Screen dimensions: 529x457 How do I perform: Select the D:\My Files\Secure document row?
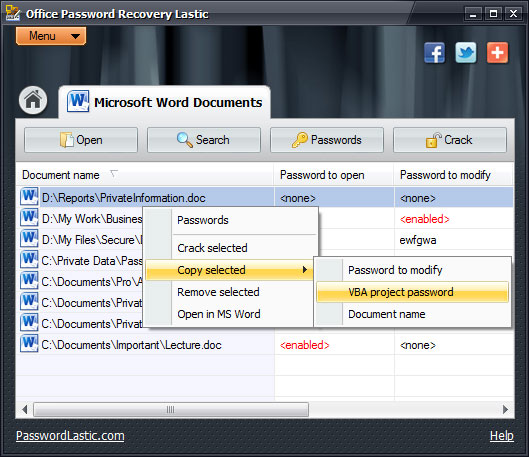[92, 240]
